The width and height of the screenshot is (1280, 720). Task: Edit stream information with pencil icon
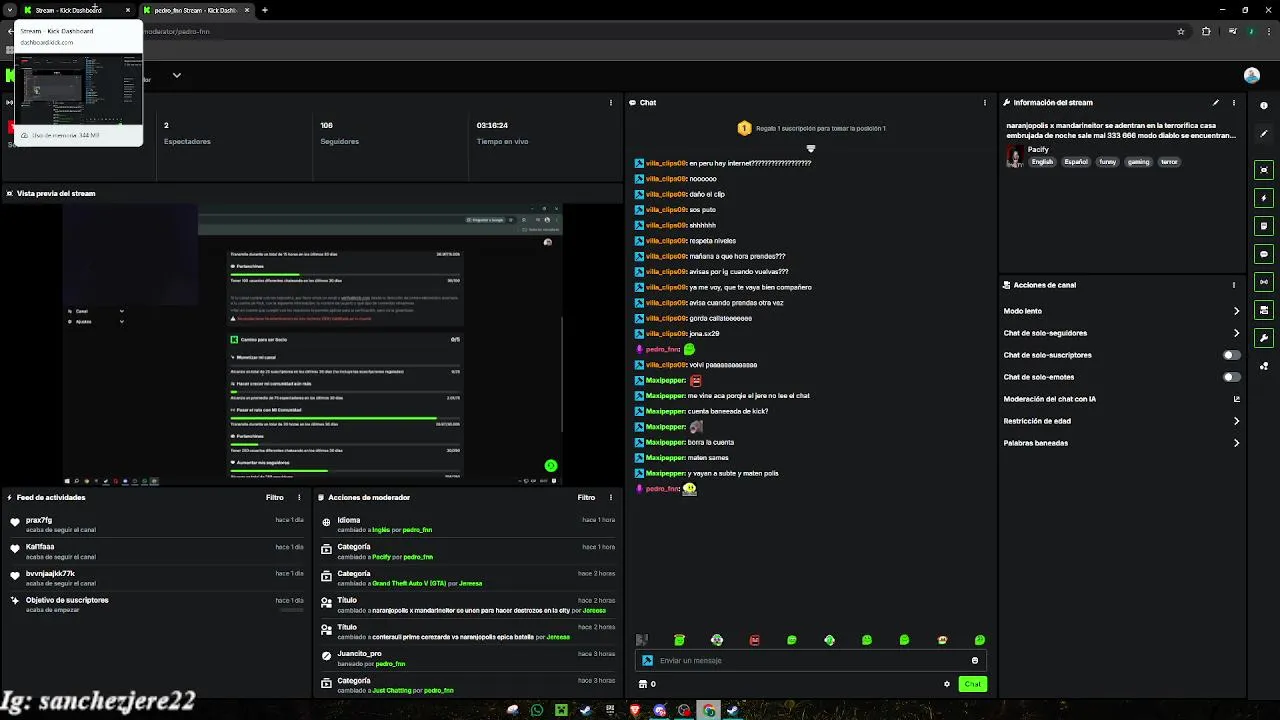pos(1216,102)
